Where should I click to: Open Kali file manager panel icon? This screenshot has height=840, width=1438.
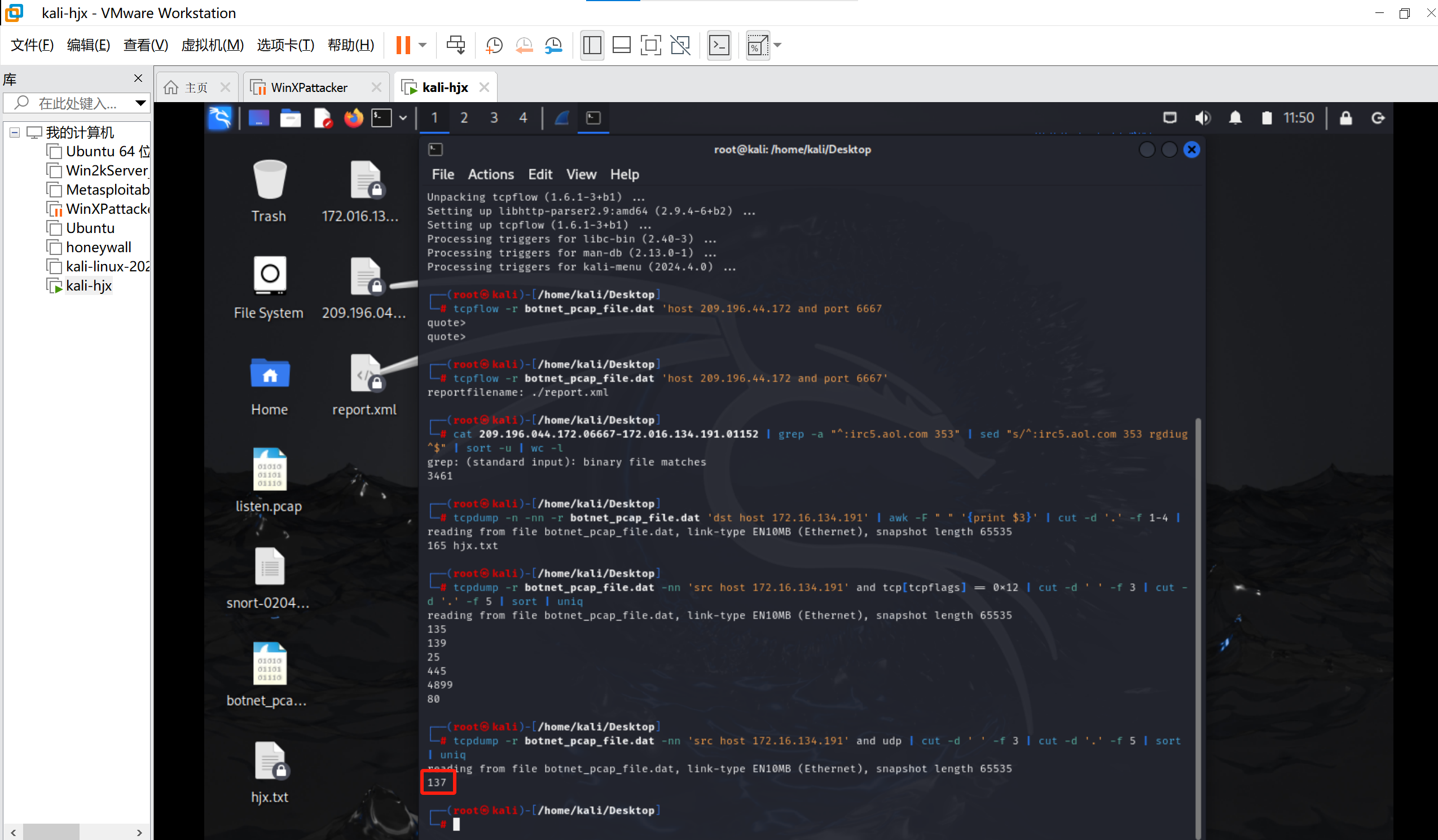pyautogui.click(x=291, y=118)
